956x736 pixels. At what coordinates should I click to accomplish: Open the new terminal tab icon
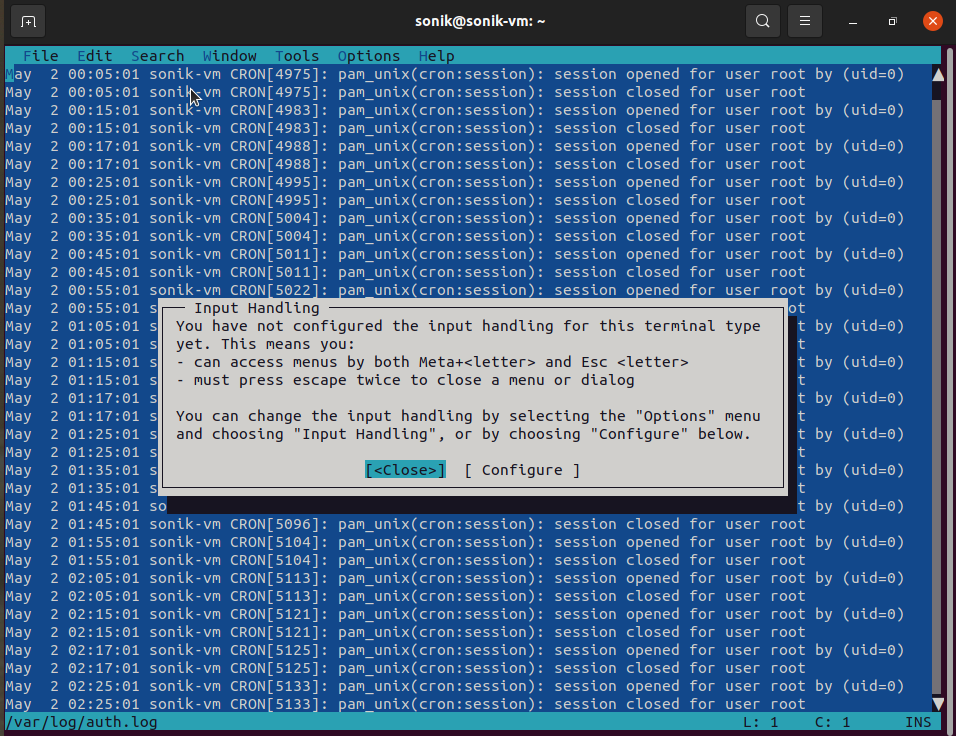click(28, 21)
